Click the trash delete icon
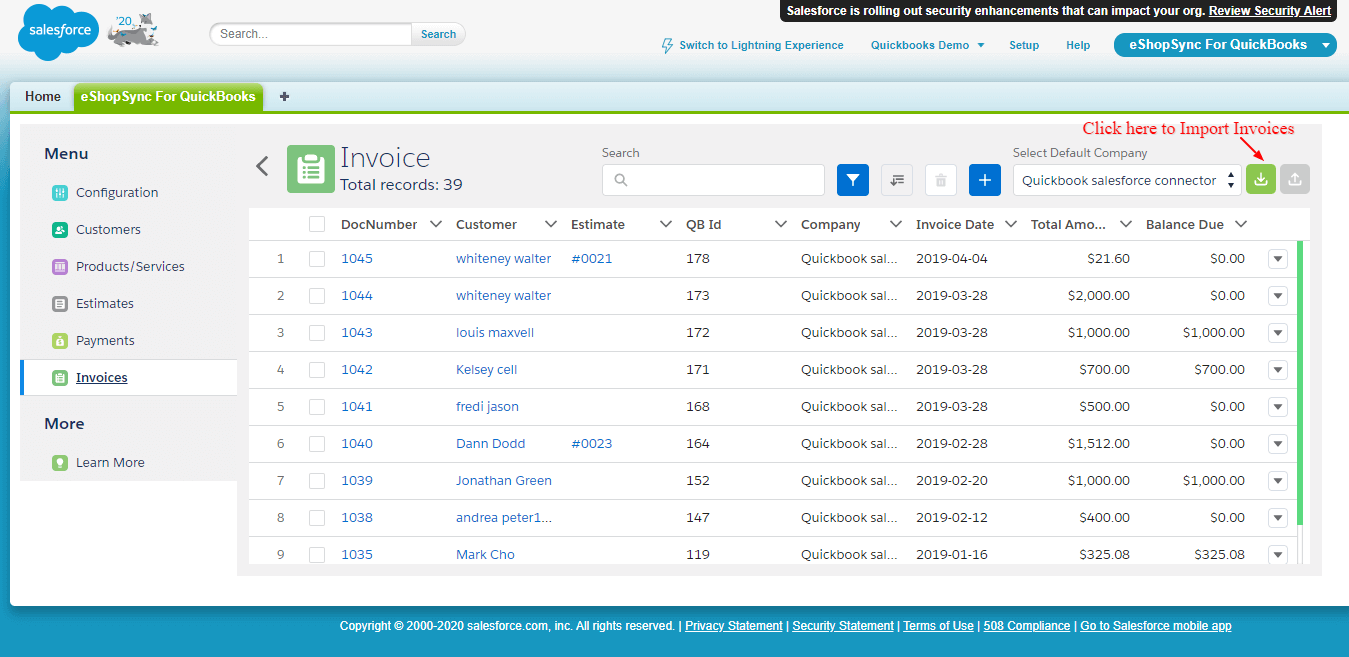The height and width of the screenshot is (657, 1349). coord(940,180)
